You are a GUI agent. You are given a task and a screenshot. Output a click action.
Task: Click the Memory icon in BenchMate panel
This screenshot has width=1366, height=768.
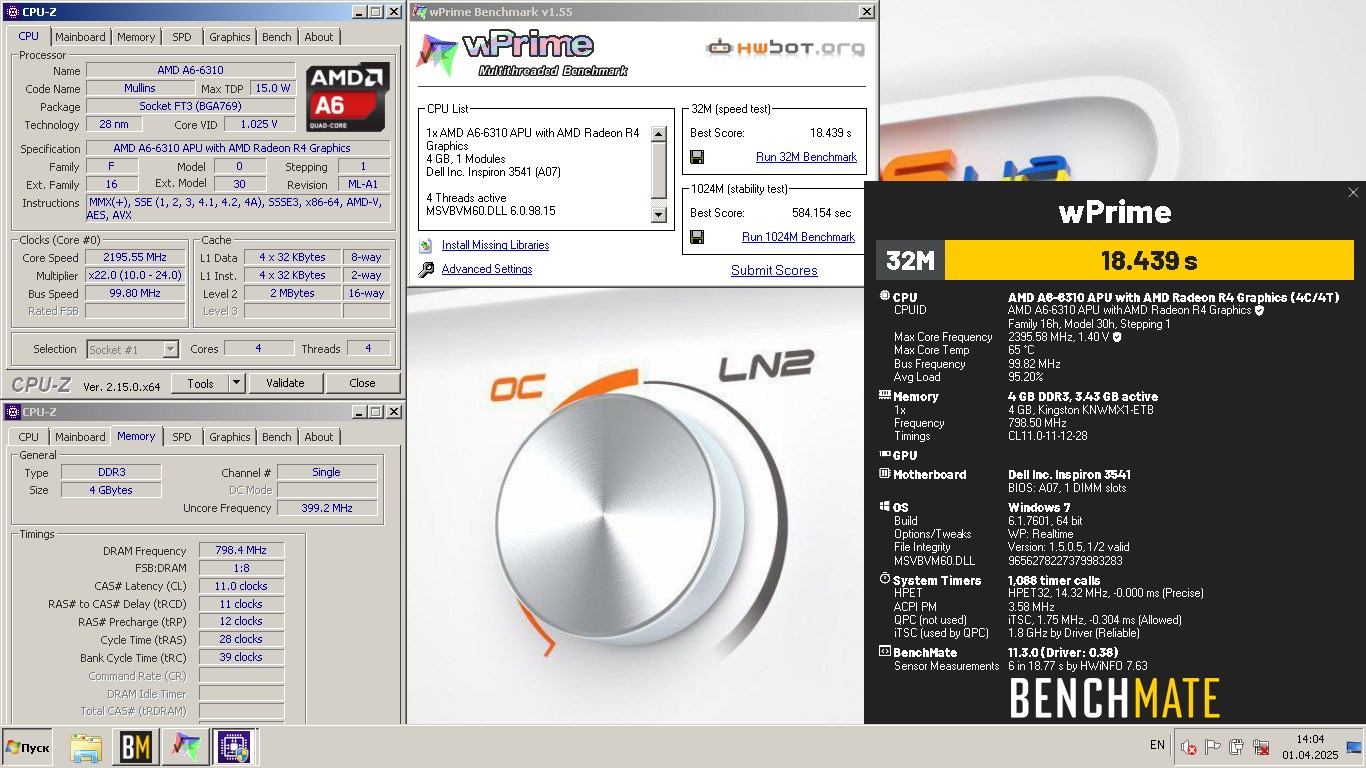click(884, 396)
